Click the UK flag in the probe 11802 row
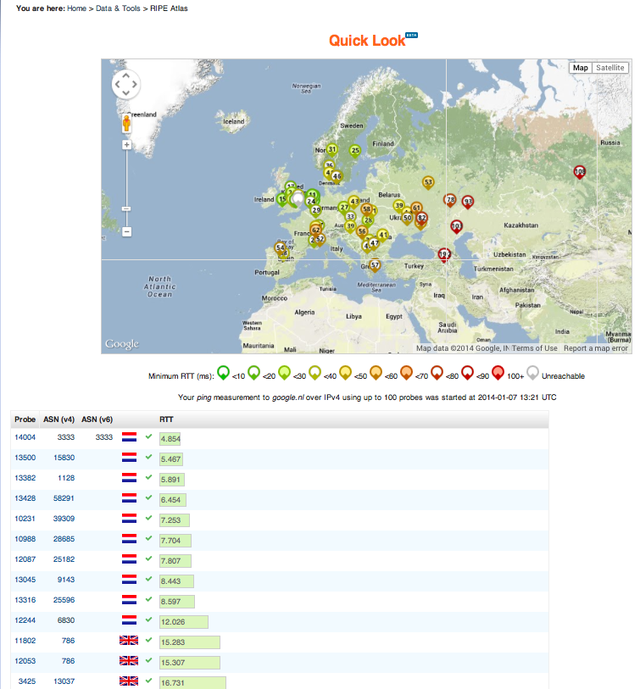Screen dimensions: 640x689 pos(129,640)
